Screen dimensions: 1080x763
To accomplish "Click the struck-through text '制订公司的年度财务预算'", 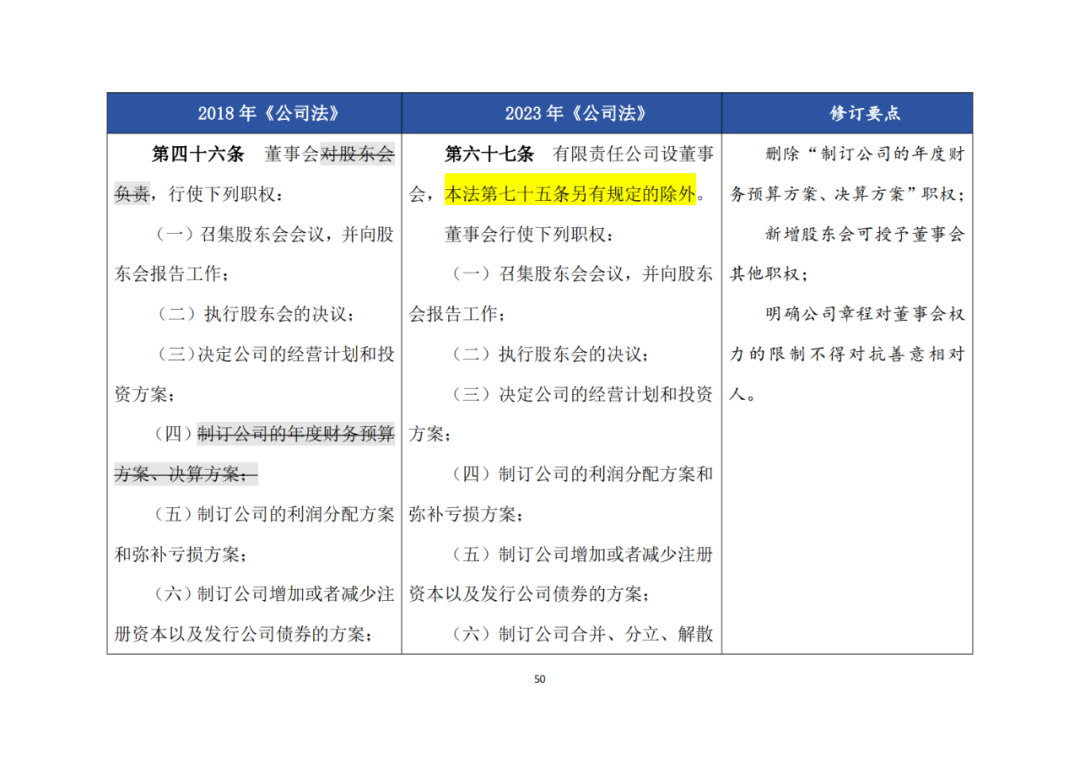I will [296, 433].
